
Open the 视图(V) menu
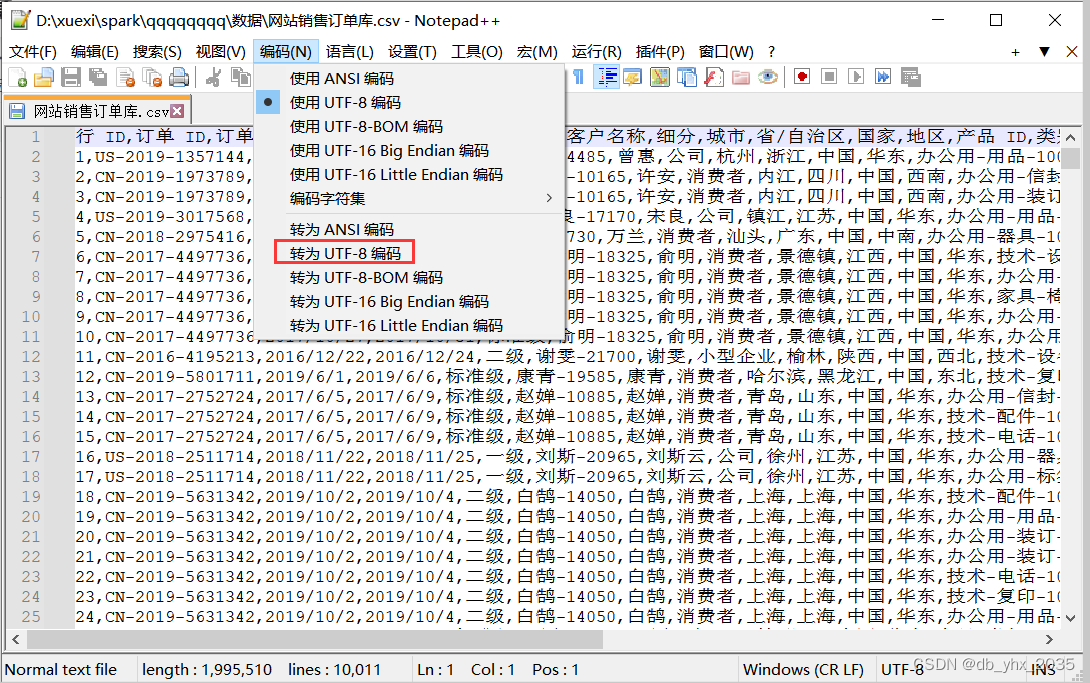(220, 52)
